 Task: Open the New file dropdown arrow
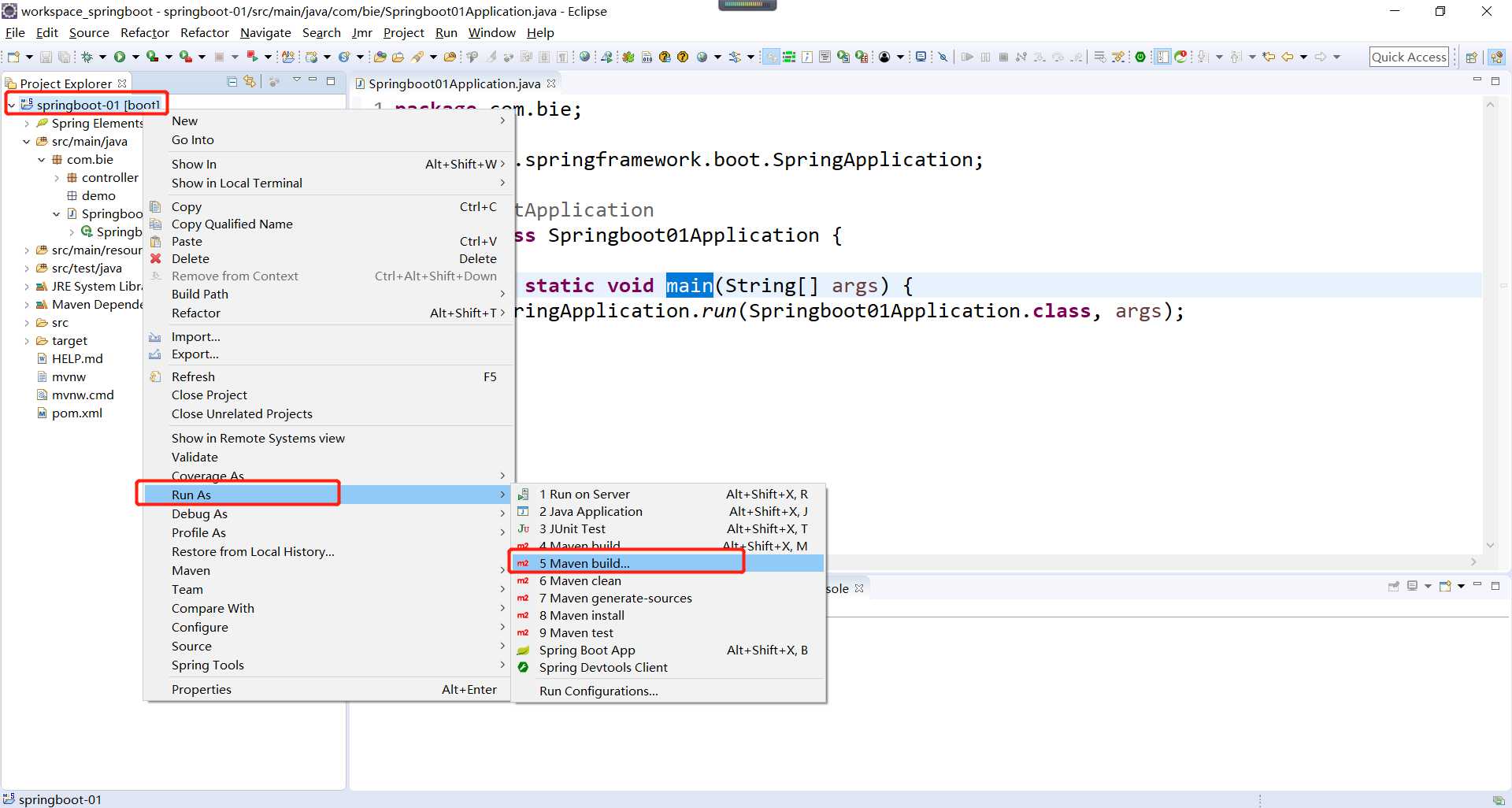(x=29, y=57)
